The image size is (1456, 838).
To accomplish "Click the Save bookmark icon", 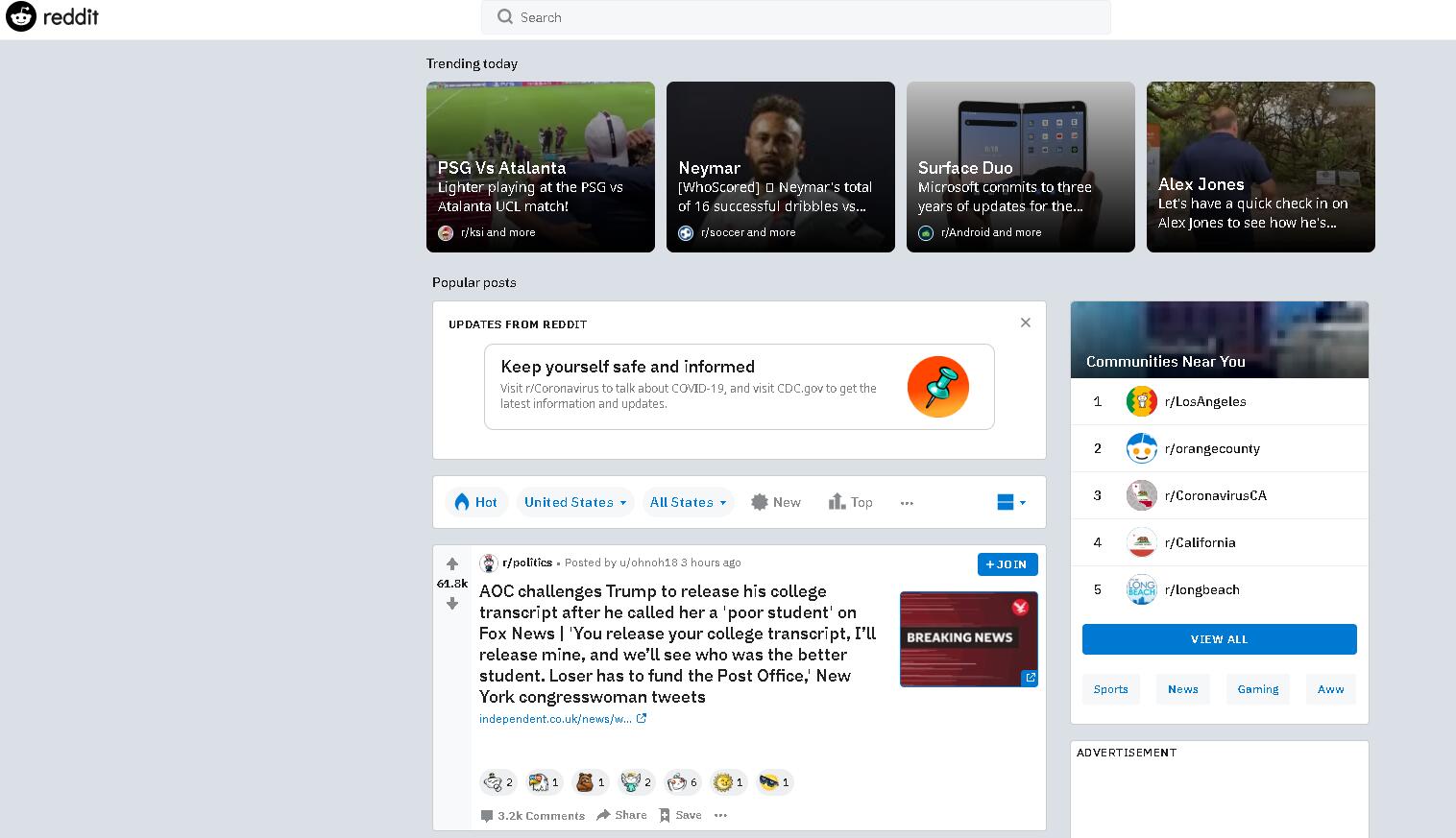I will click(x=665, y=815).
